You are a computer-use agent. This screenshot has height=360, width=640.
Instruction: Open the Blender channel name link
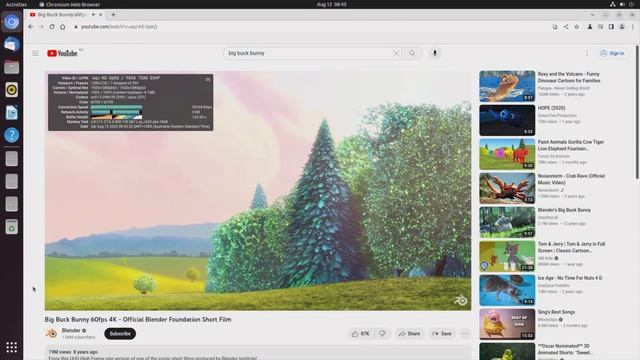(x=71, y=331)
